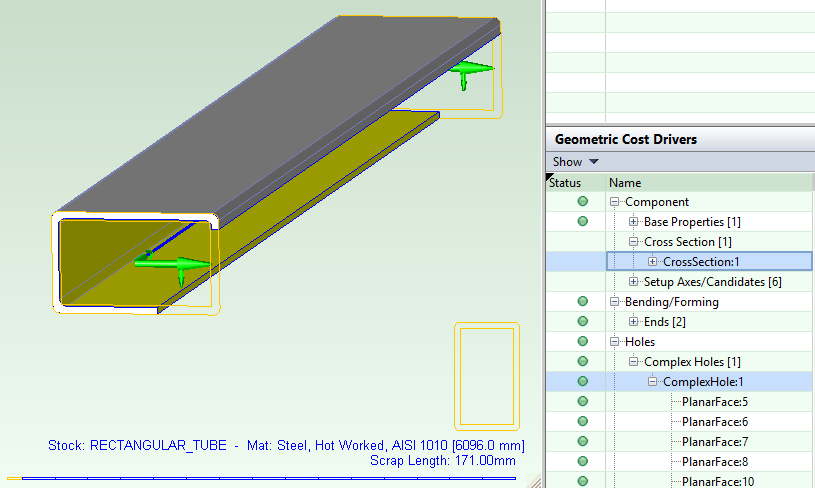The image size is (815, 488).
Task: Expand the CrossSection:1 node
Action: click(652, 262)
